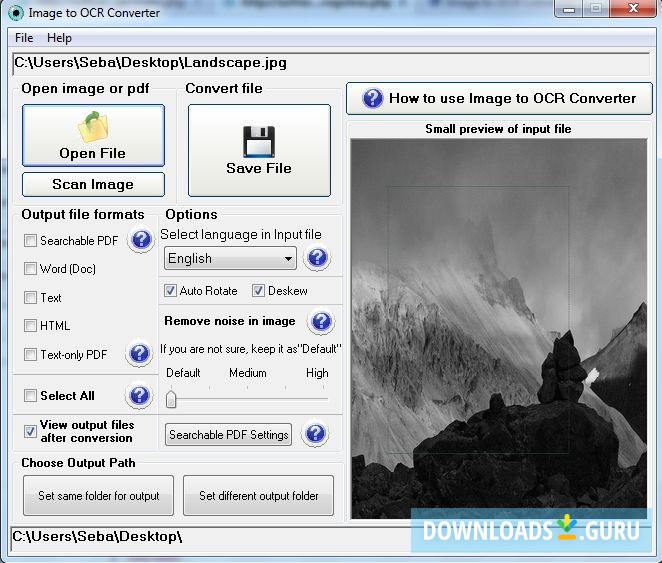This screenshot has width=662, height=563.
Task: Check Text-only PDF option
Action: coord(30,355)
